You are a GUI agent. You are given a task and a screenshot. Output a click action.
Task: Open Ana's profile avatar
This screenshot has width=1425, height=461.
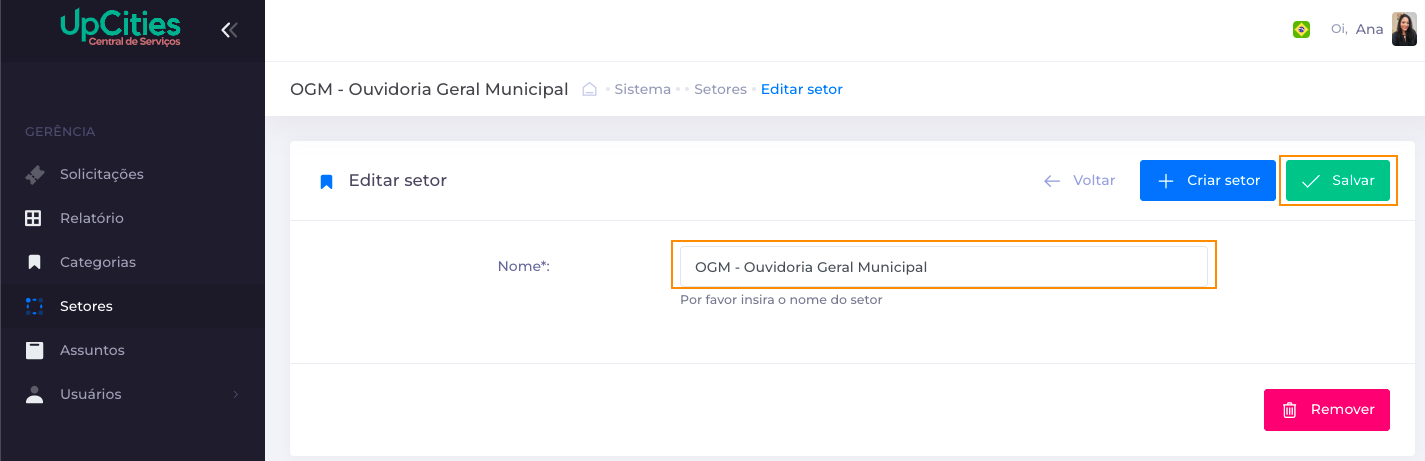(1404, 29)
